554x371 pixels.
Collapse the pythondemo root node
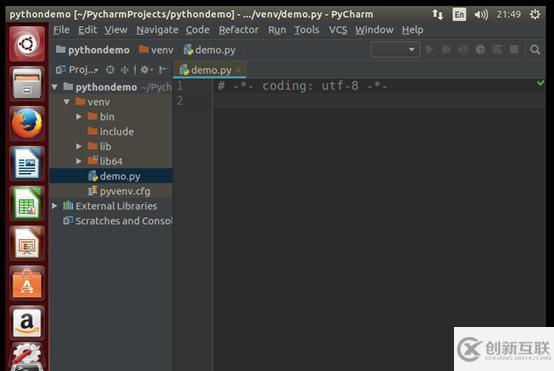(55, 87)
